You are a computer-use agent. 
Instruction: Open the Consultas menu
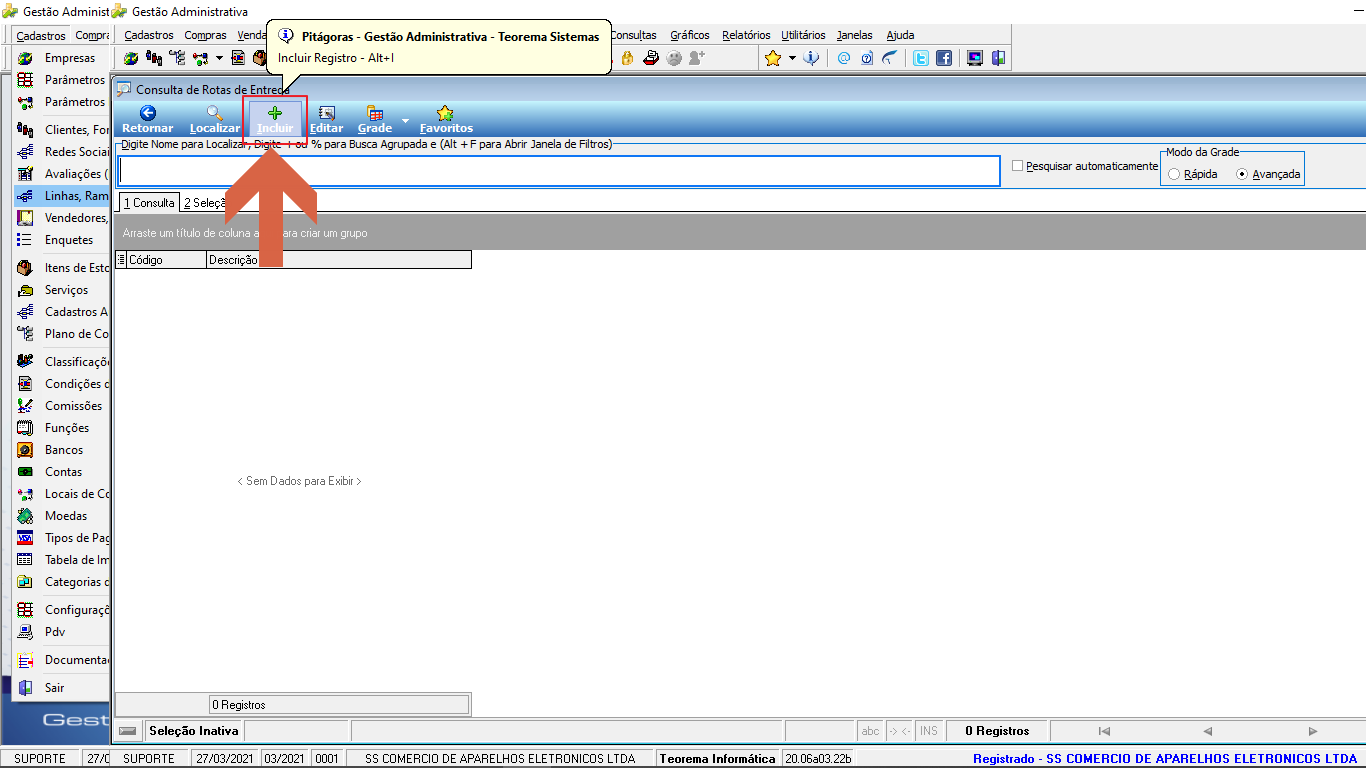(x=633, y=35)
